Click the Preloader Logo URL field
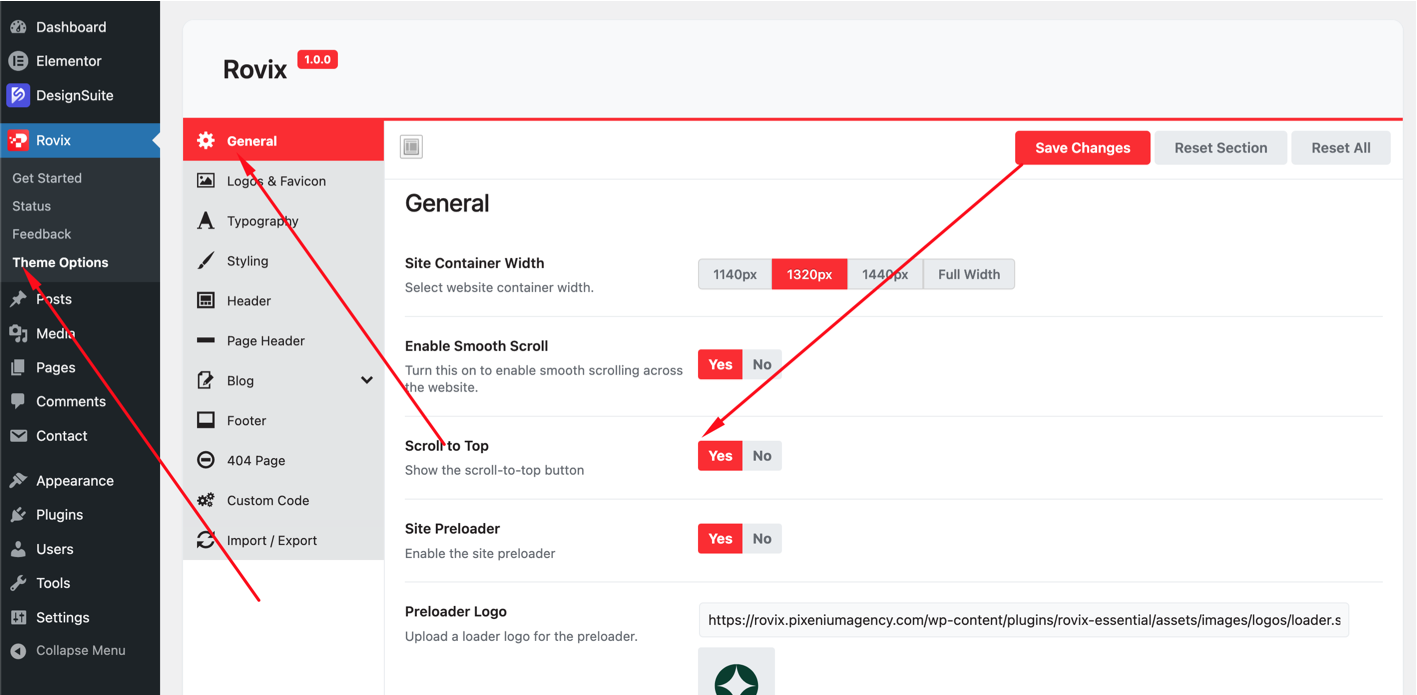Image resolution: width=1417 pixels, height=695 pixels. (1024, 620)
